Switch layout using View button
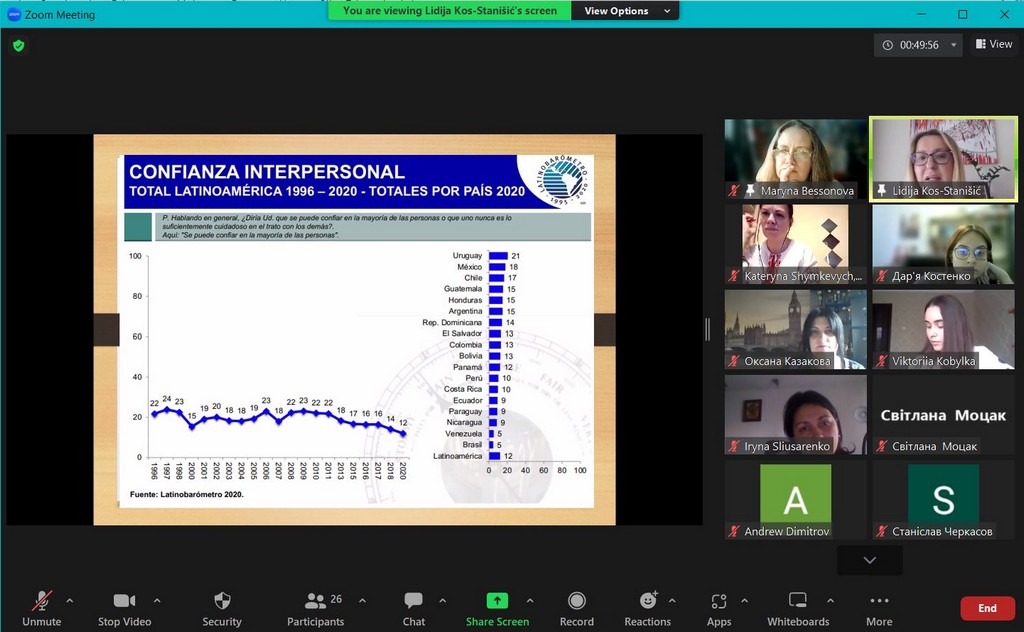This screenshot has width=1024, height=632. (x=994, y=44)
